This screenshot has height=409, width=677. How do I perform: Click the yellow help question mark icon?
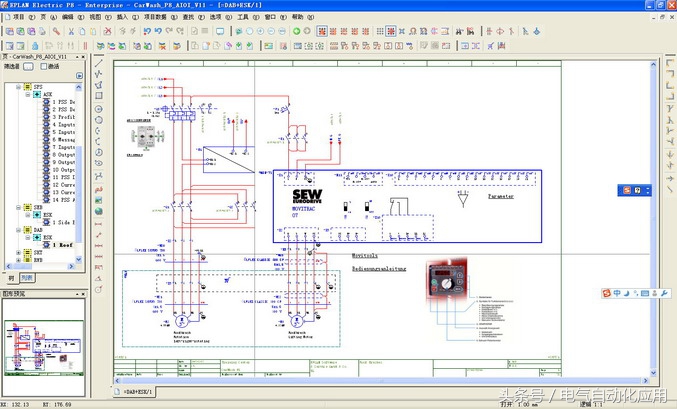click(x=637, y=189)
